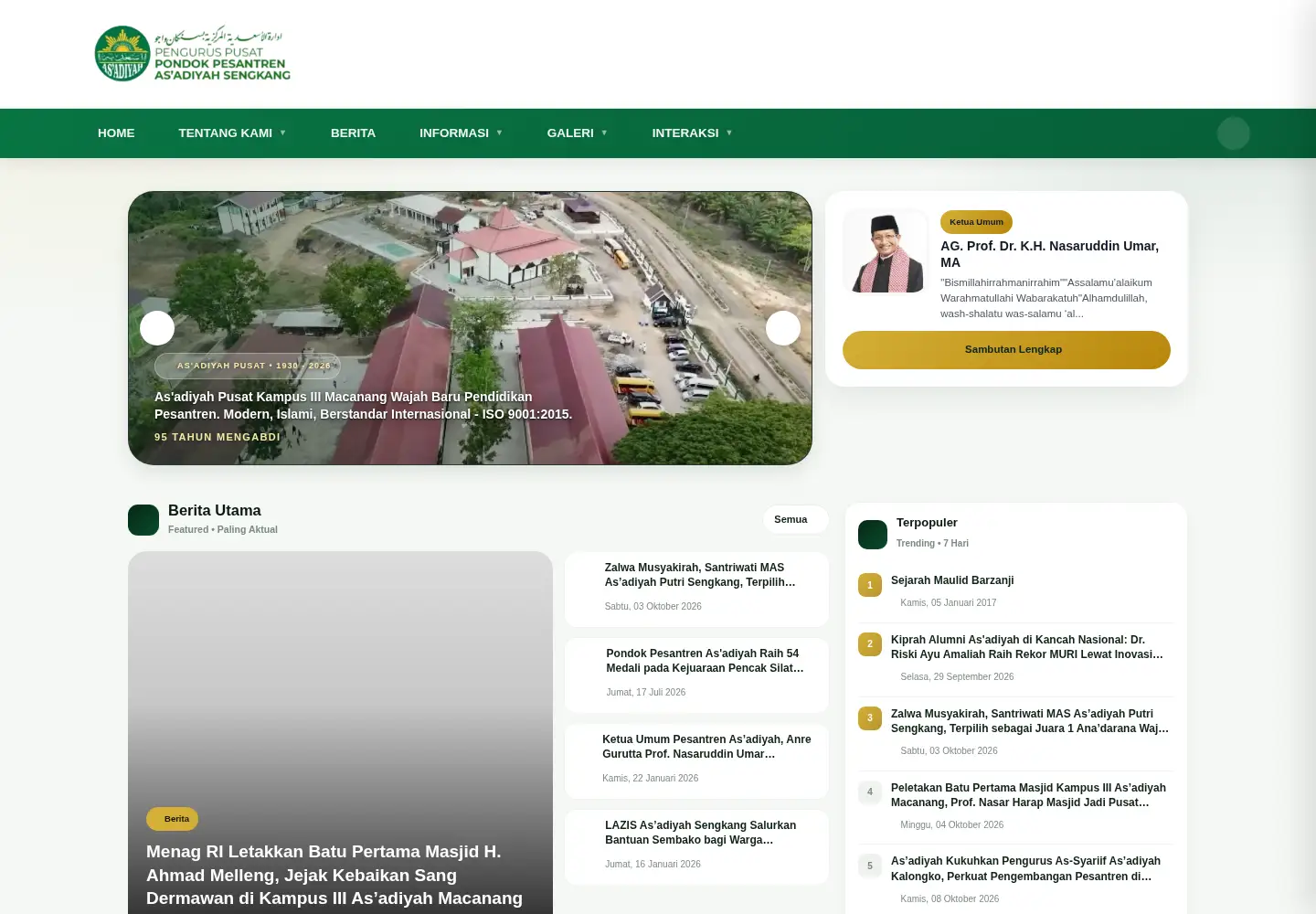Open the Sejarah Maulid Barzanji popular article

click(x=952, y=580)
